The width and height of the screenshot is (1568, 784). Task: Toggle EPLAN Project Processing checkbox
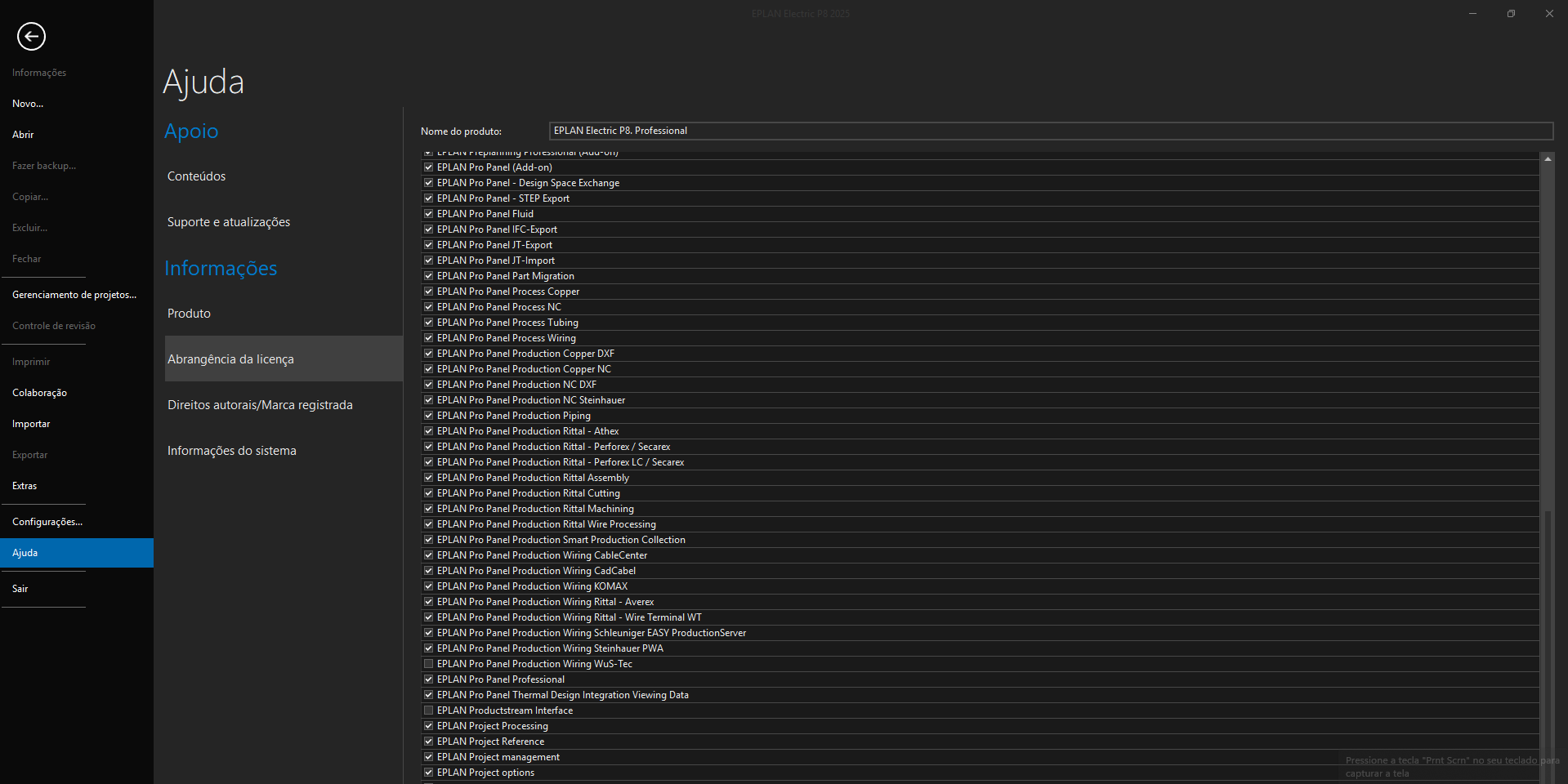click(428, 726)
